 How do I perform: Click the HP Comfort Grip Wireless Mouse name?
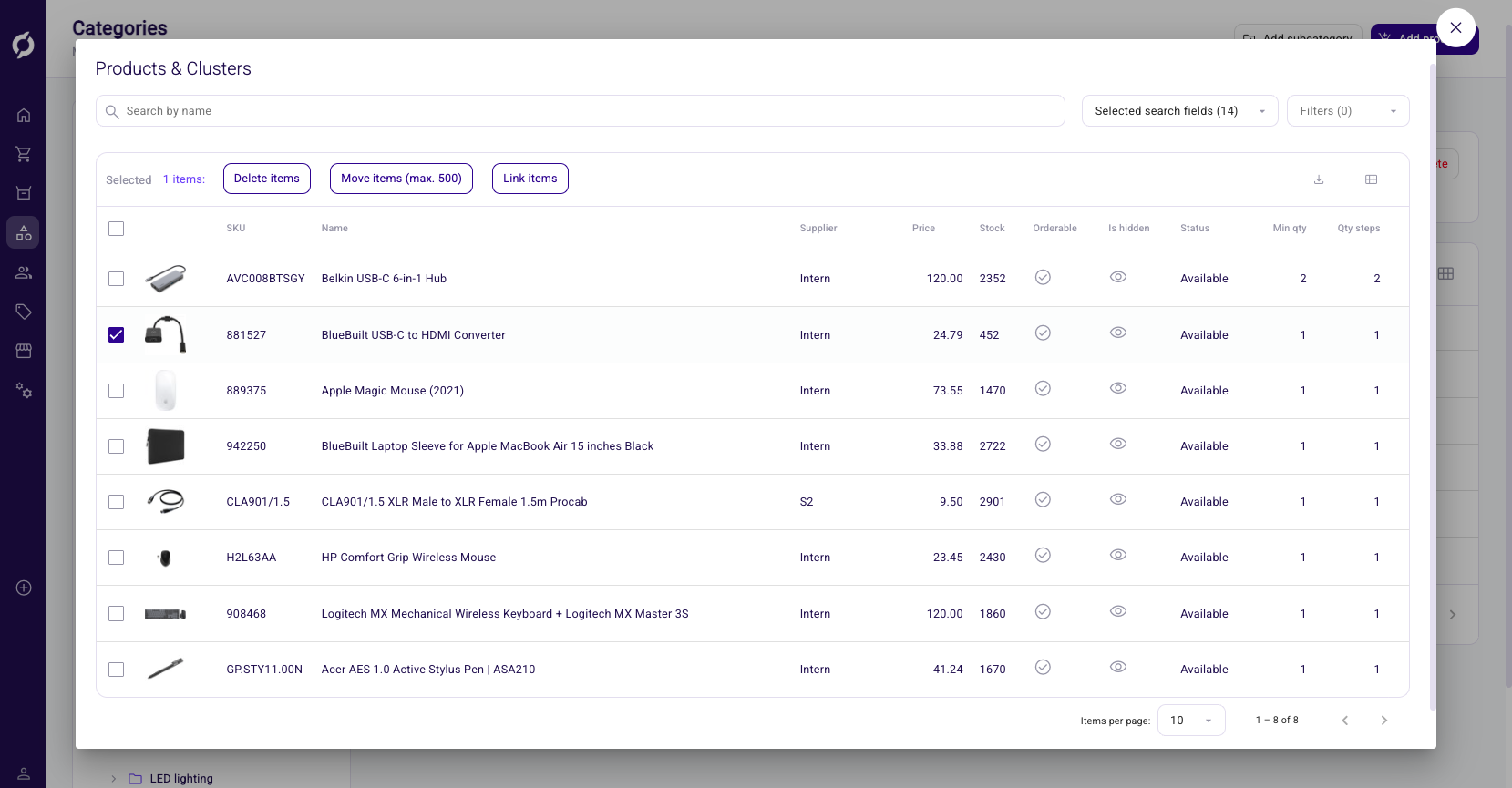click(408, 558)
